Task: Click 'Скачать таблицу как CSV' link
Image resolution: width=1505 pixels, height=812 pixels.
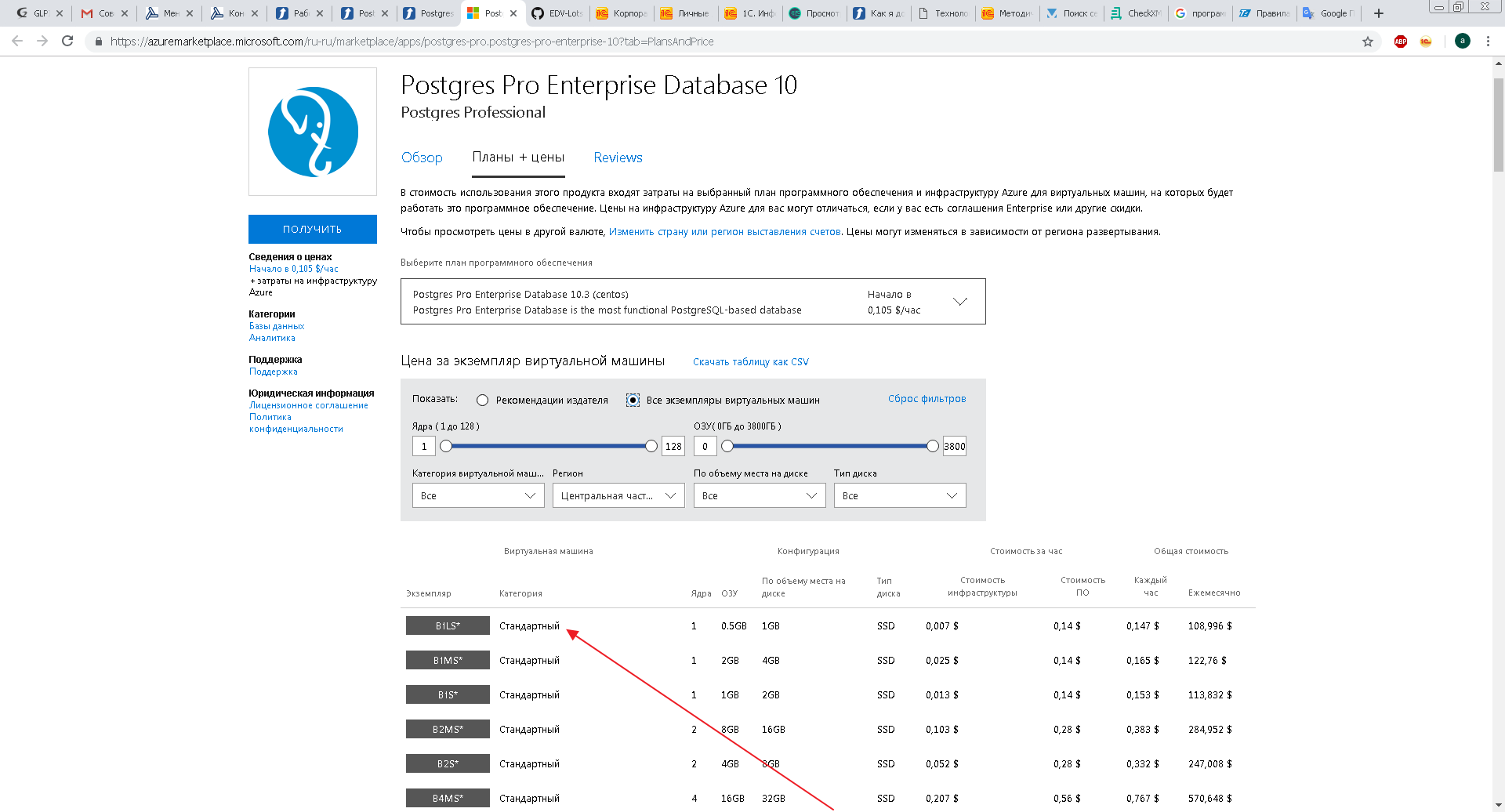Action: (750, 362)
